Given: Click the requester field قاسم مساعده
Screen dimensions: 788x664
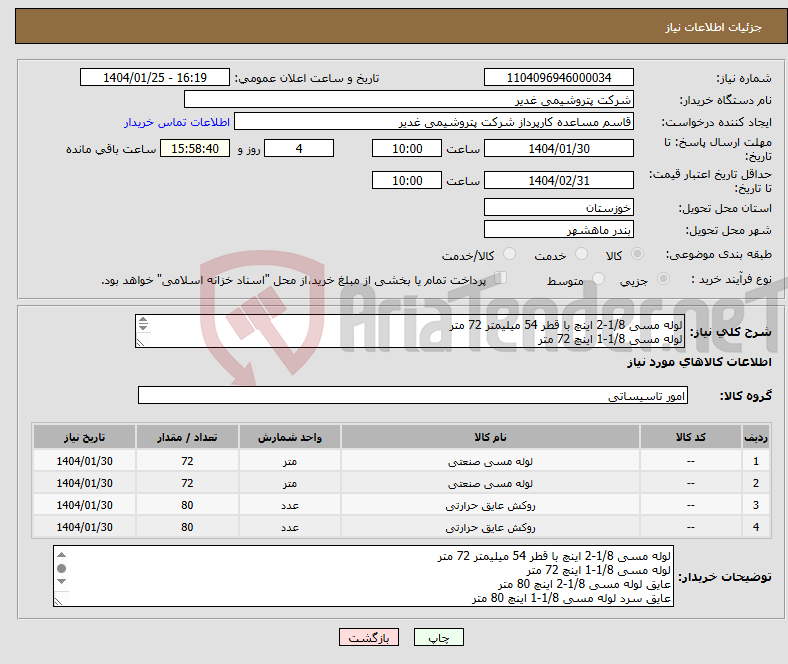Looking at the screenshot, I should click(x=434, y=122).
